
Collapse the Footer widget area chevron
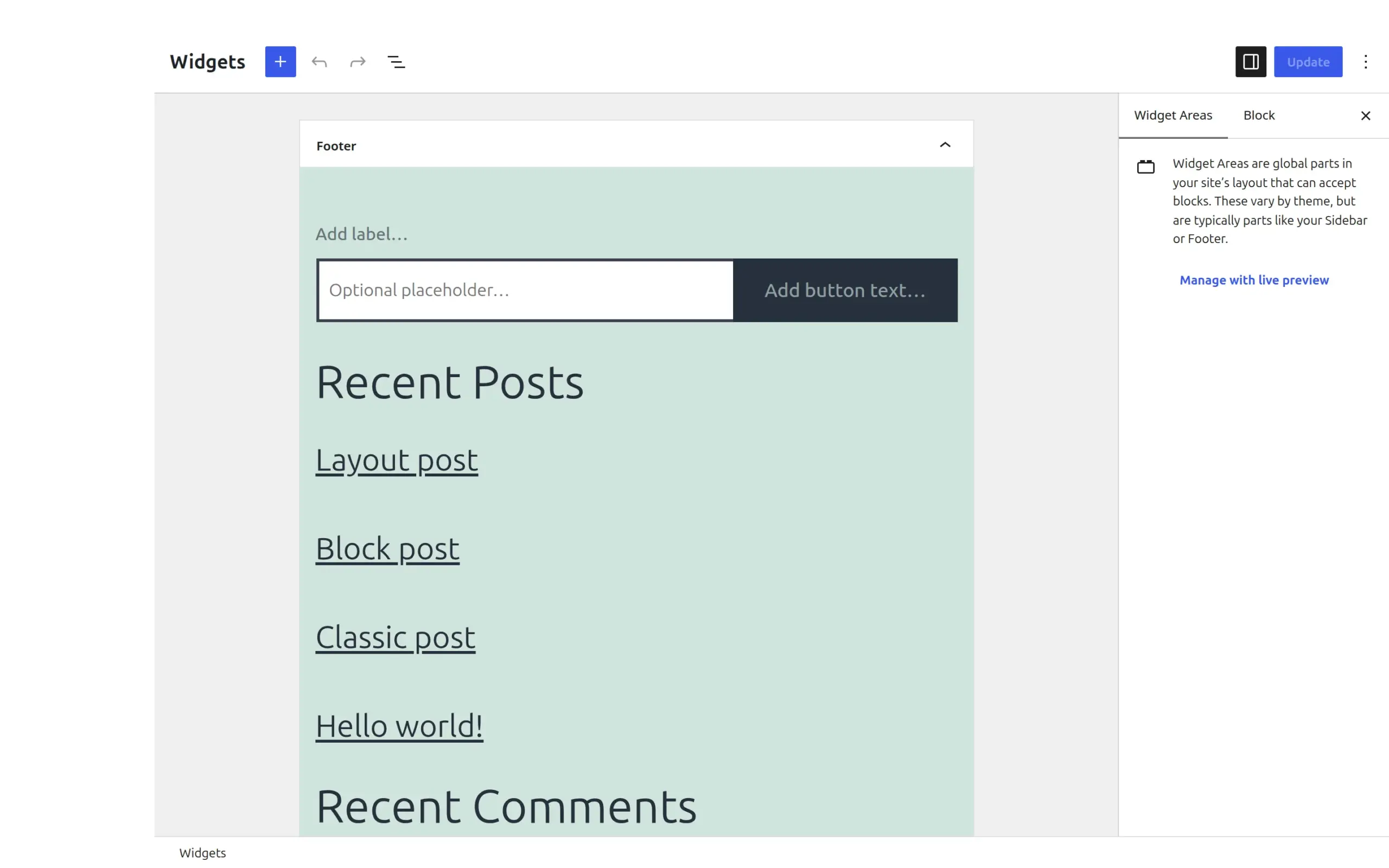point(945,145)
